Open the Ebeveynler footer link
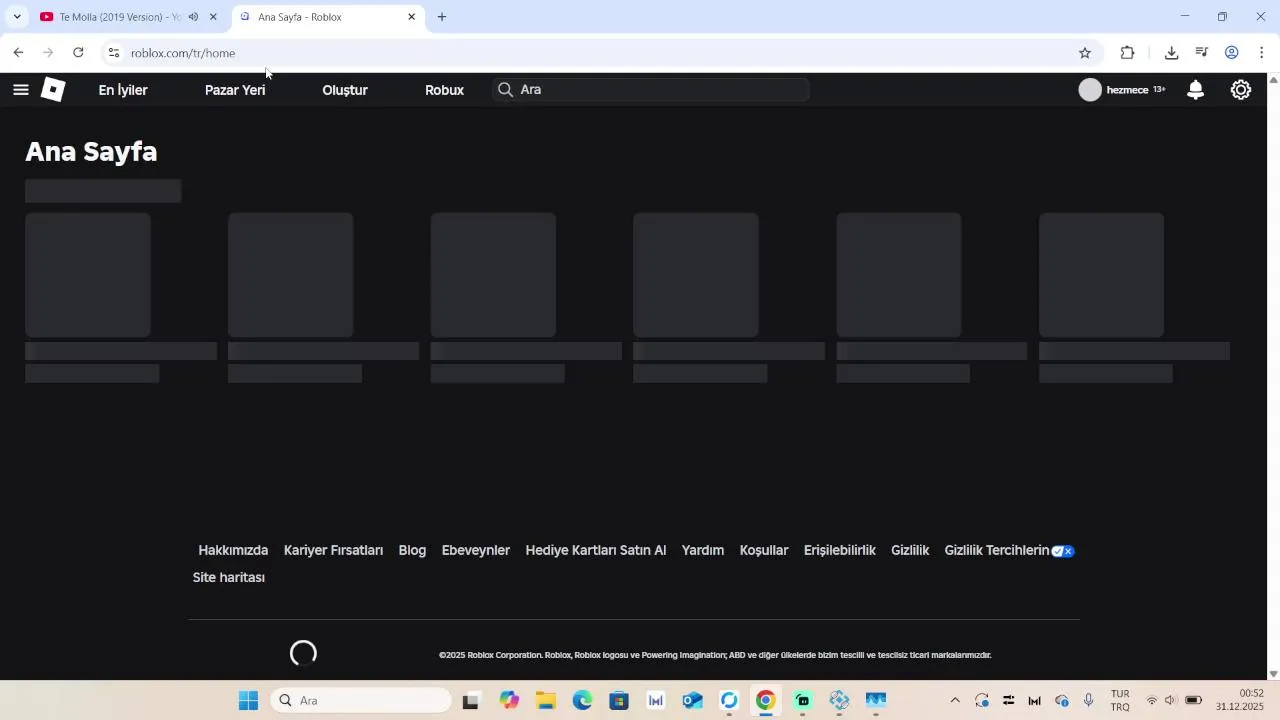Screen dimensions: 1280x720 [476, 551]
